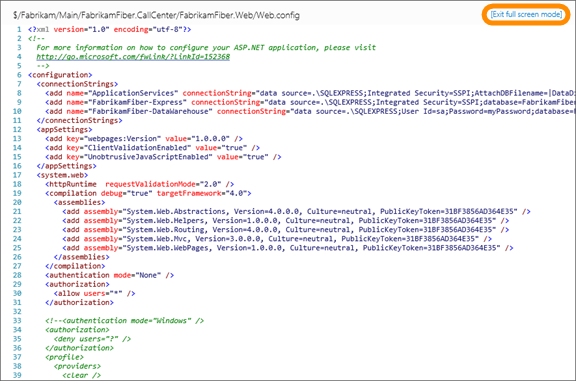
Task: Click the authorization opening tag on line 29
Action: pyautogui.click(x=77, y=284)
